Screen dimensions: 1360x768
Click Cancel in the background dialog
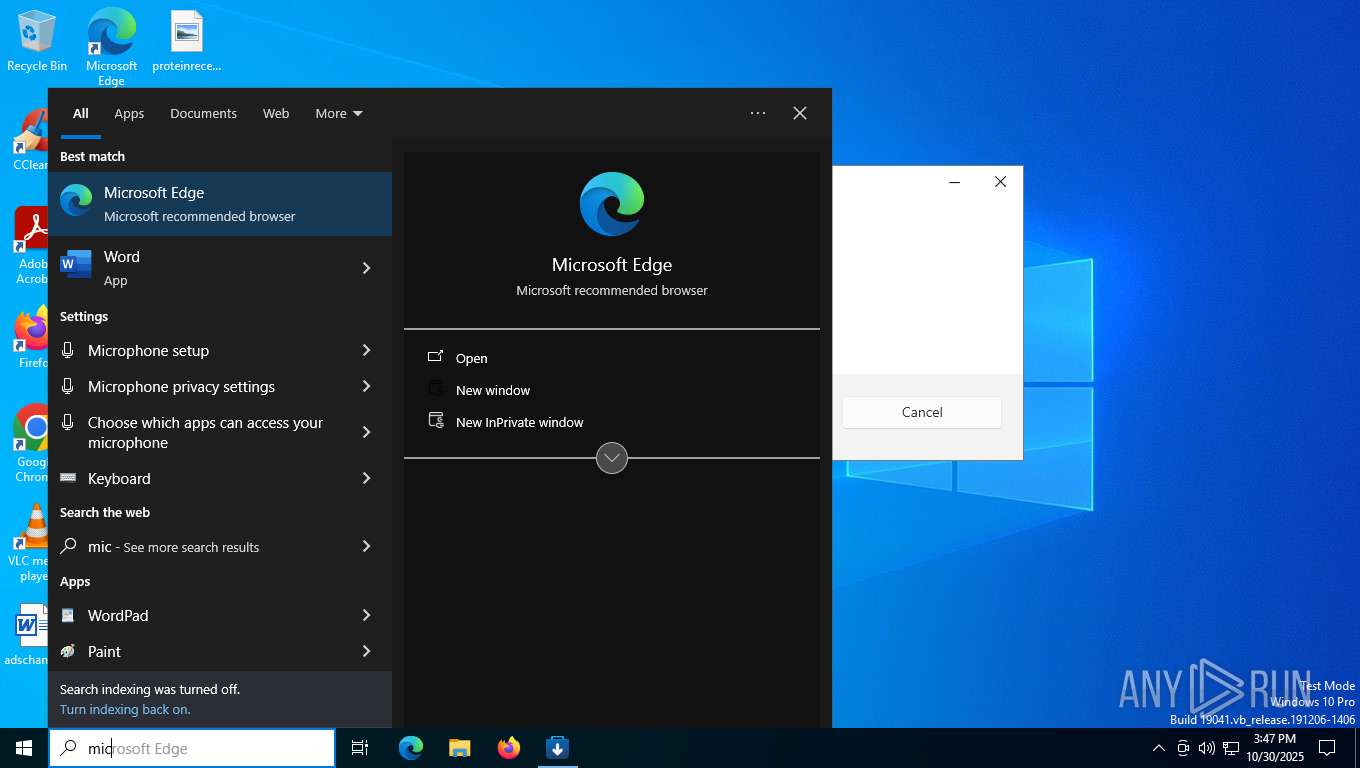pos(922,412)
